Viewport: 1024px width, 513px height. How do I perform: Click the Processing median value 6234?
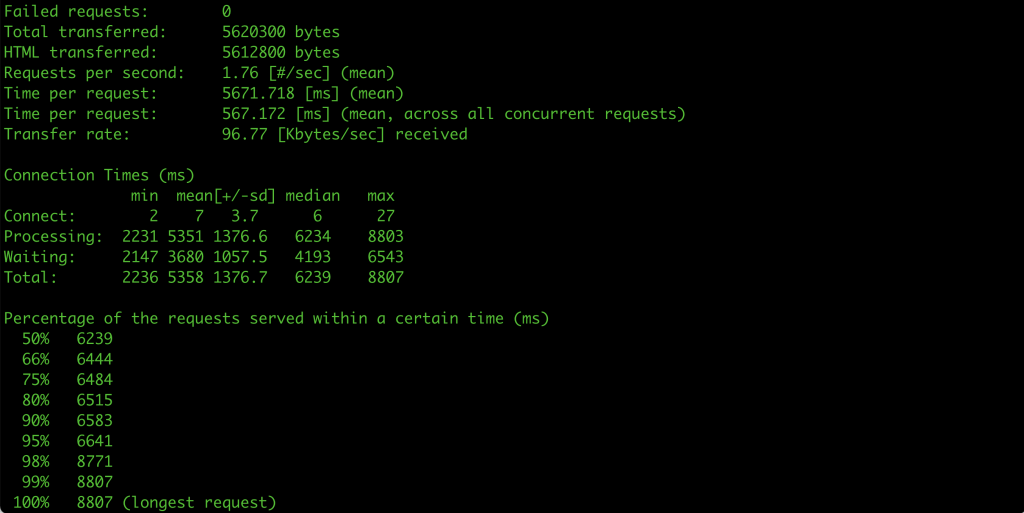pos(313,236)
